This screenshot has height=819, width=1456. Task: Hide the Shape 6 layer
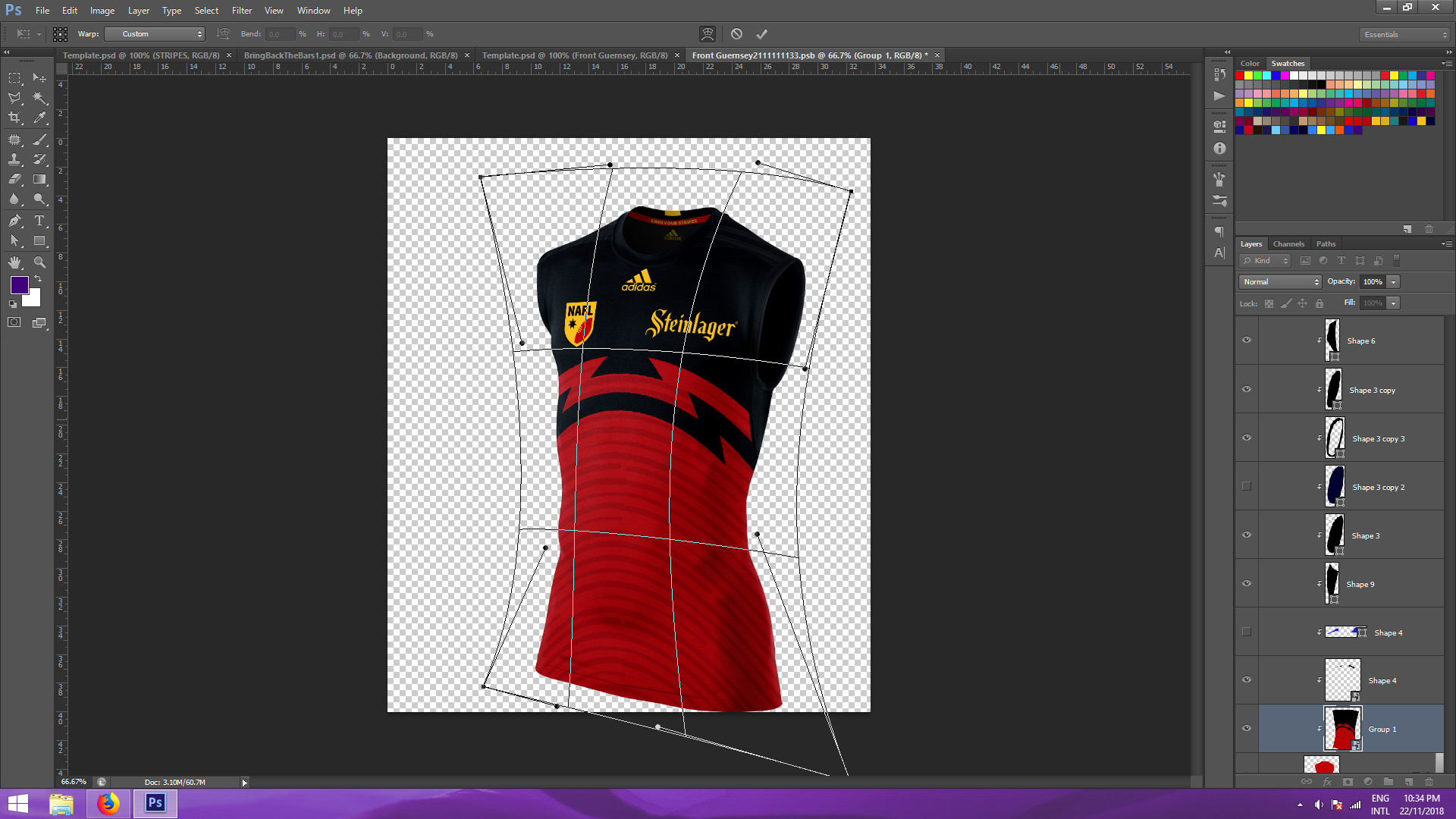tap(1247, 340)
